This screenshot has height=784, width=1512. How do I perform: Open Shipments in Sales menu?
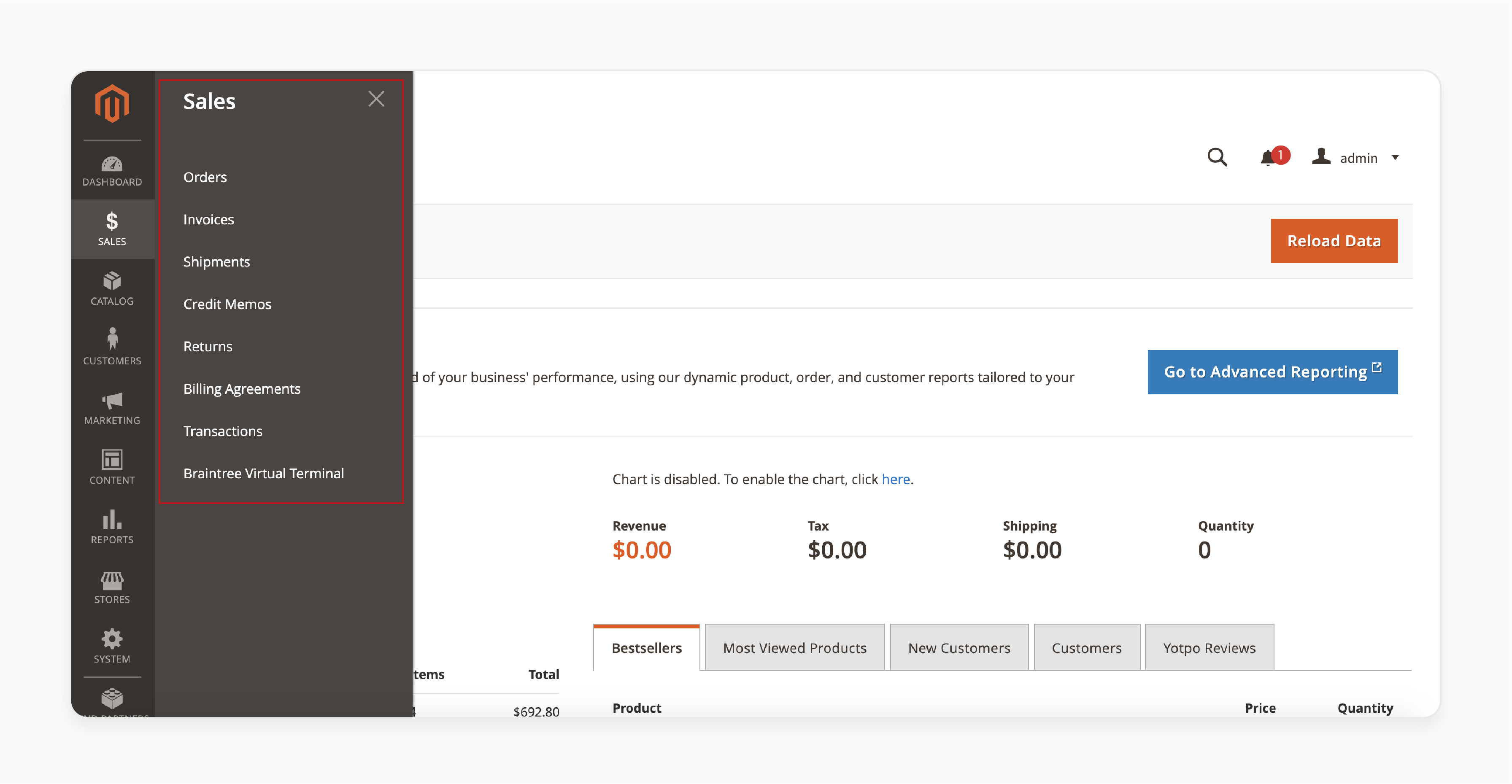216,262
